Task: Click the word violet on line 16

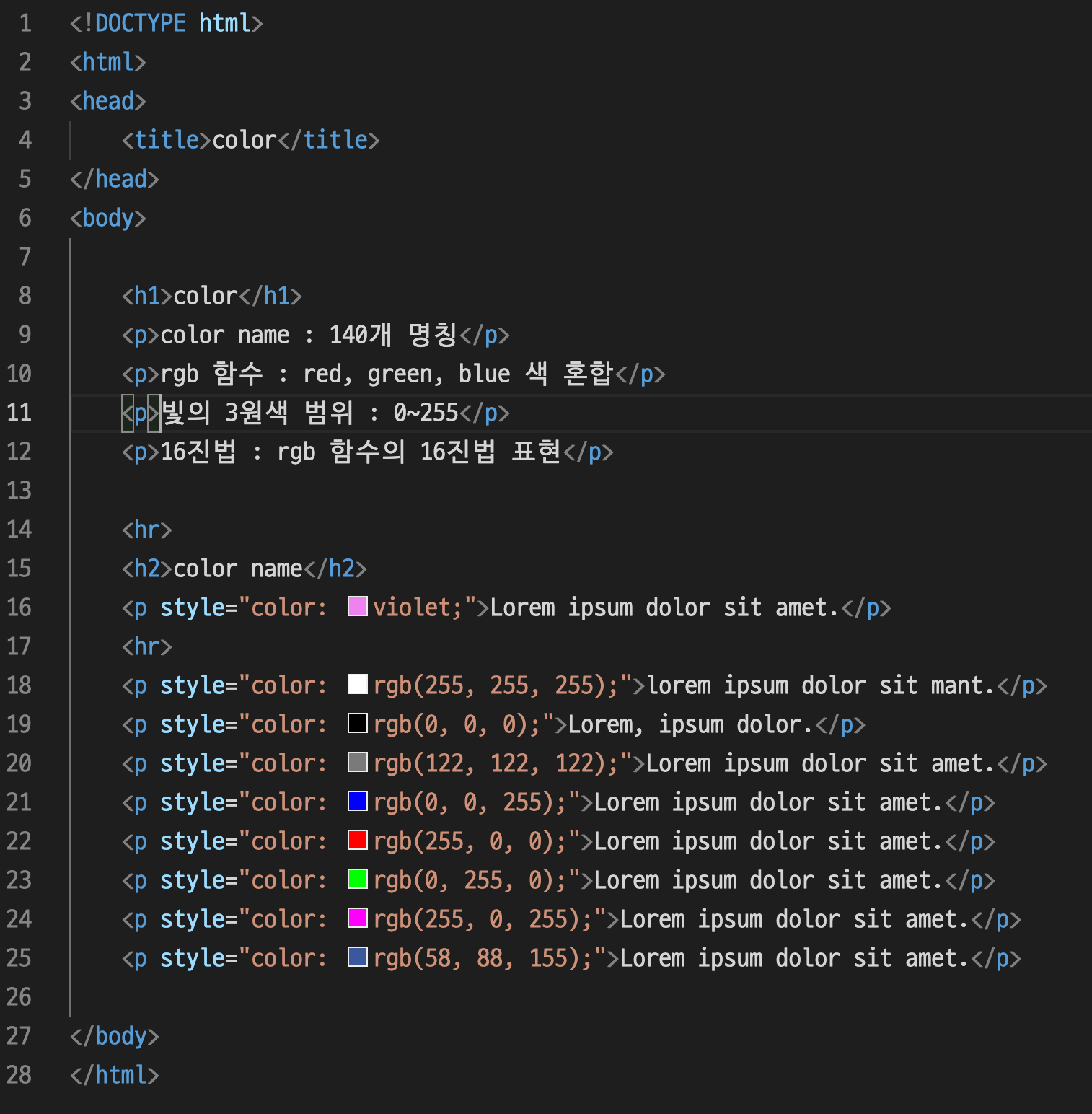Action: [413, 608]
